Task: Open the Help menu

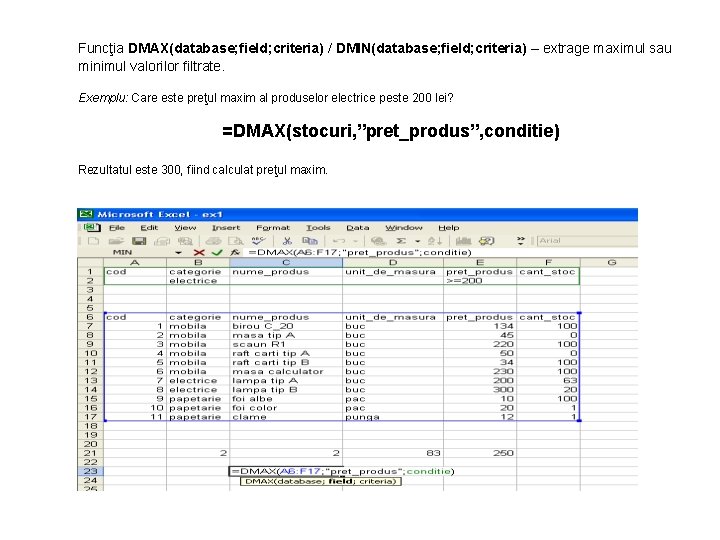Action: [449, 228]
